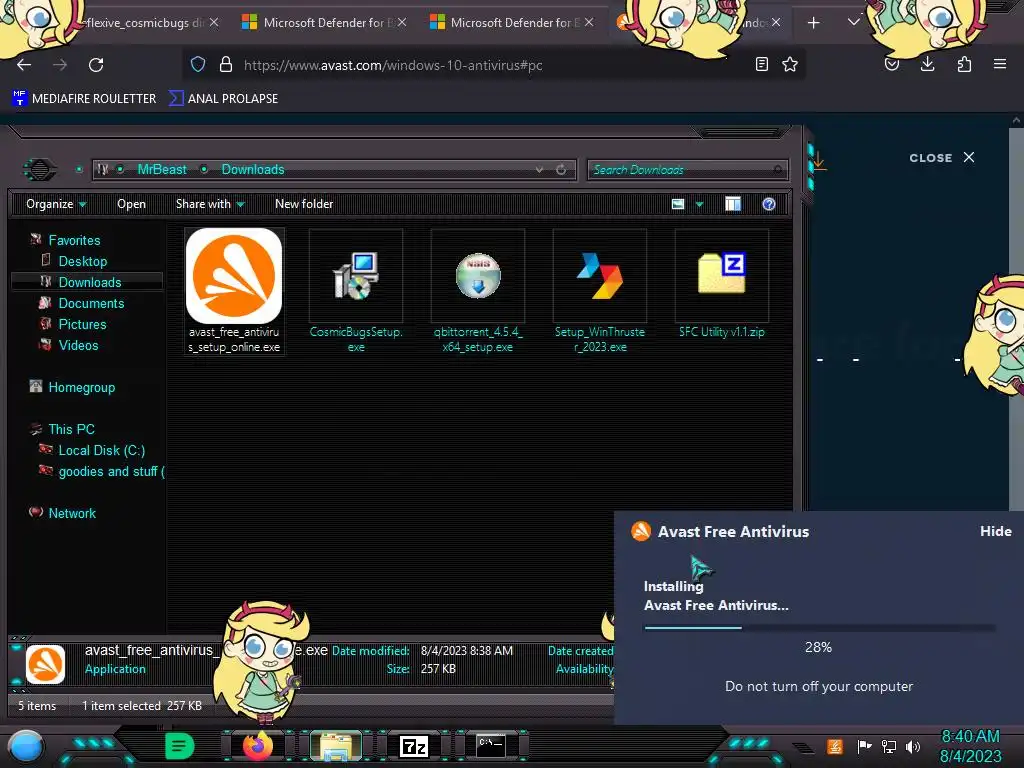Click Downloads breadcrumb in address bar

253,170
